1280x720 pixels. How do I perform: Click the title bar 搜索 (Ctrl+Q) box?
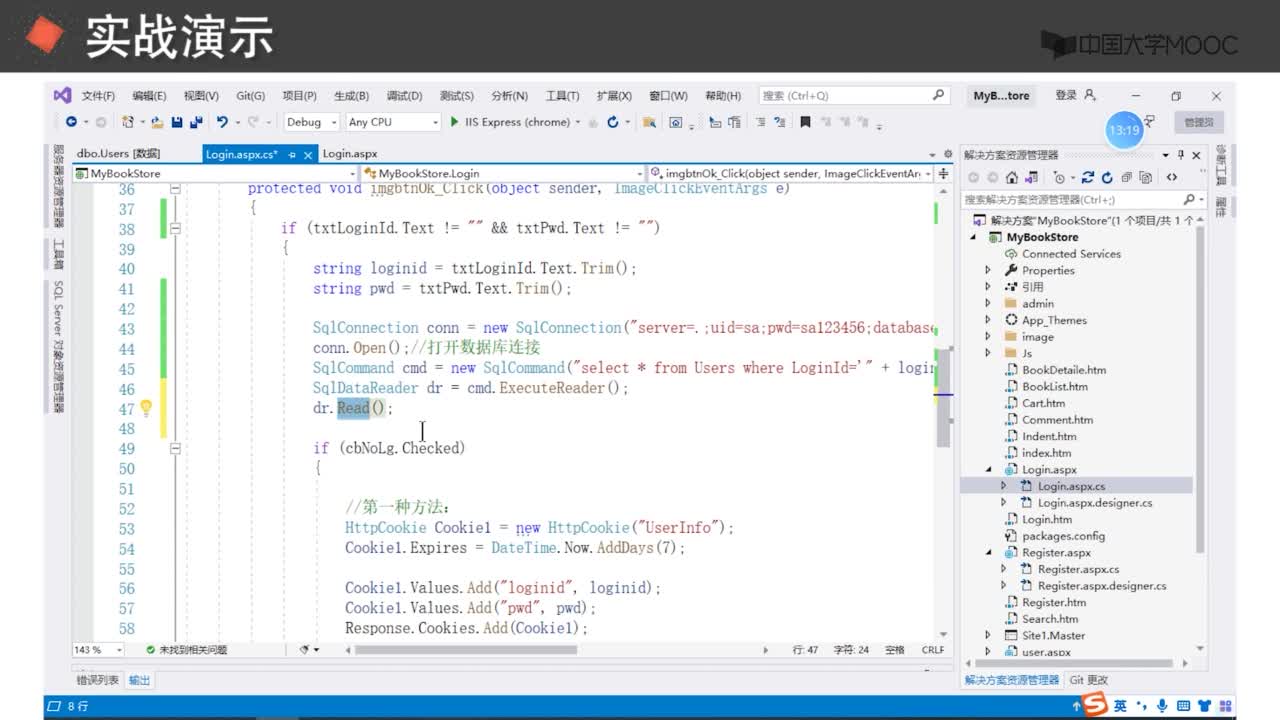(853, 96)
